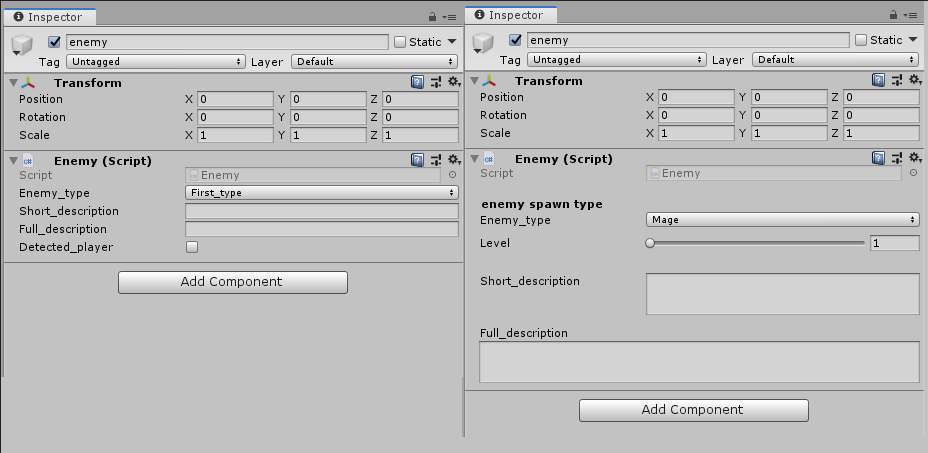Toggle enemy active checkbox in left Inspector
The width and height of the screenshot is (928, 453).
[x=54, y=42]
